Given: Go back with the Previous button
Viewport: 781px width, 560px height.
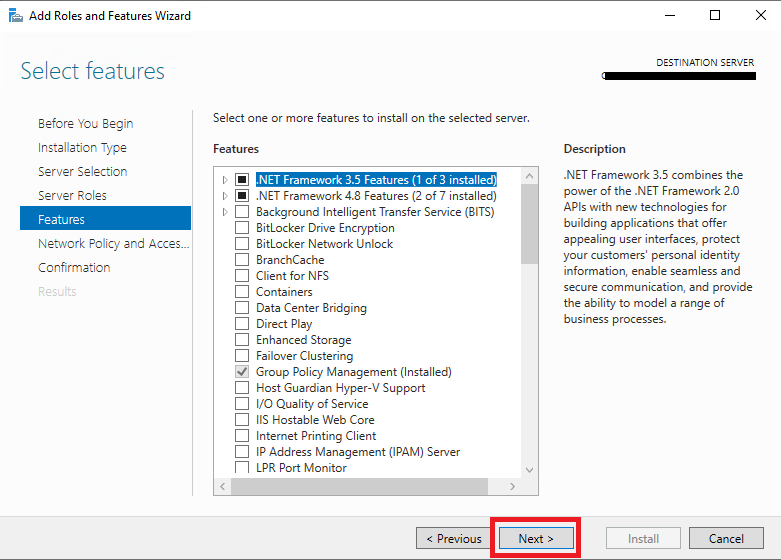Looking at the screenshot, I should click(x=453, y=539).
